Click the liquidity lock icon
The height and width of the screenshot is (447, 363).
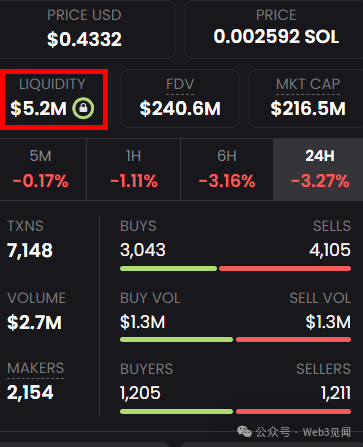click(x=83, y=108)
